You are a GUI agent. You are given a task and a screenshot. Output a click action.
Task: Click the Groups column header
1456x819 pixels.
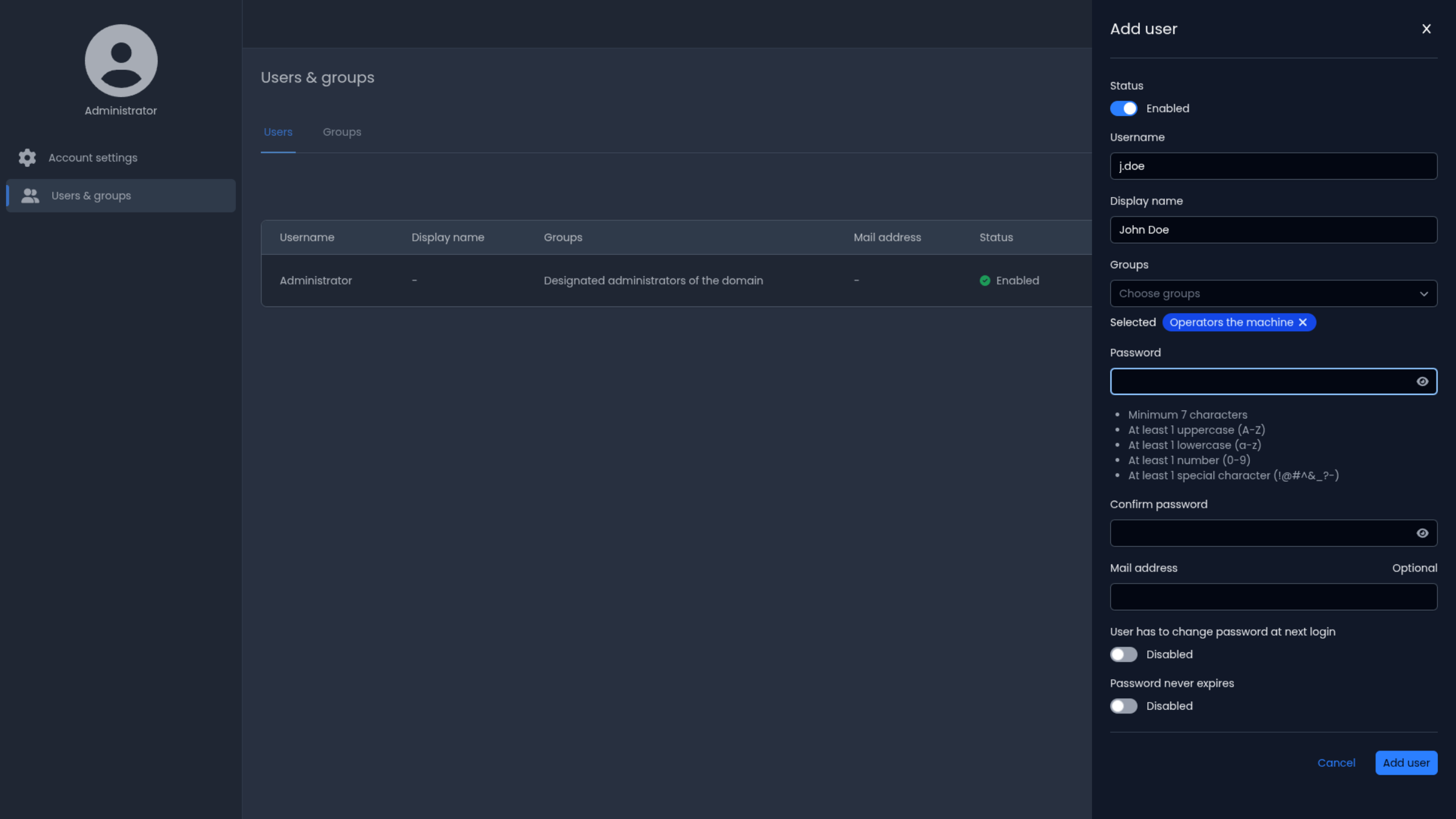563,237
